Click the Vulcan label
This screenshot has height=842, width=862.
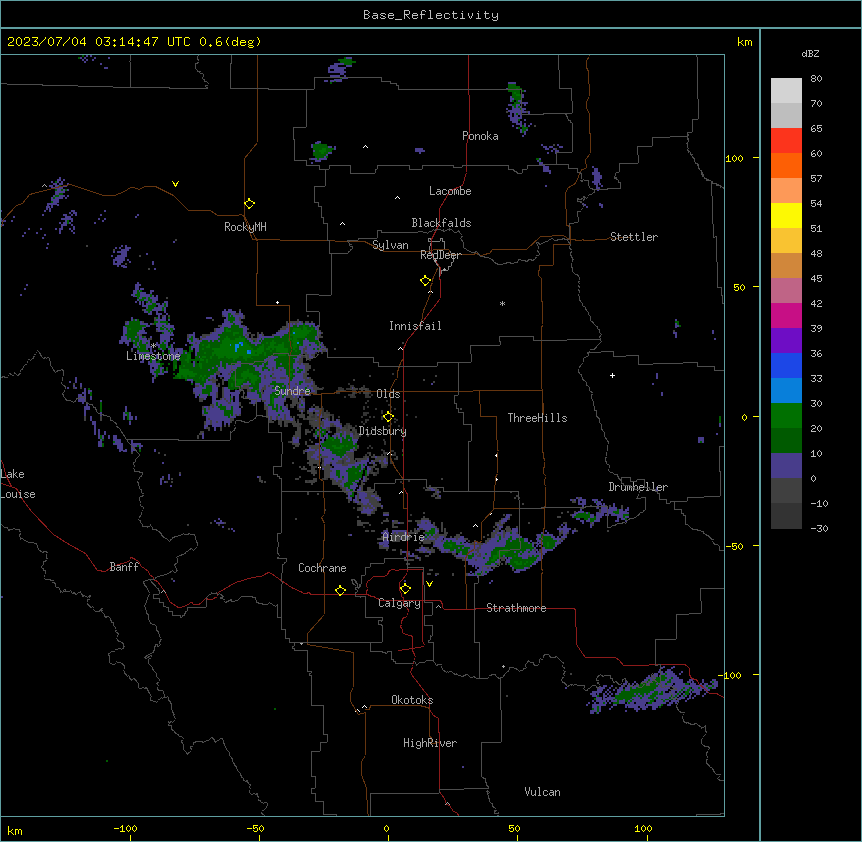(x=543, y=792)
